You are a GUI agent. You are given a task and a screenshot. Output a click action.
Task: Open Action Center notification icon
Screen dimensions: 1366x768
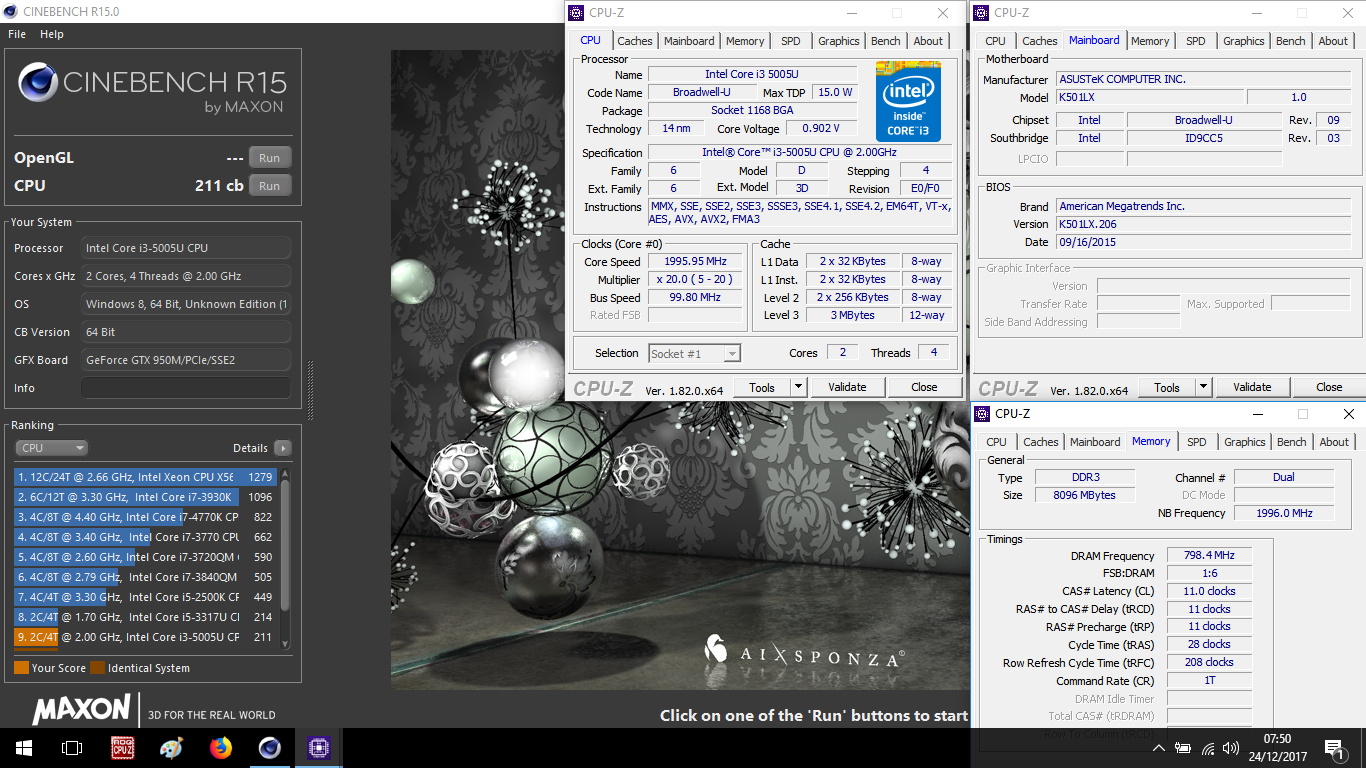point(1334,747)
